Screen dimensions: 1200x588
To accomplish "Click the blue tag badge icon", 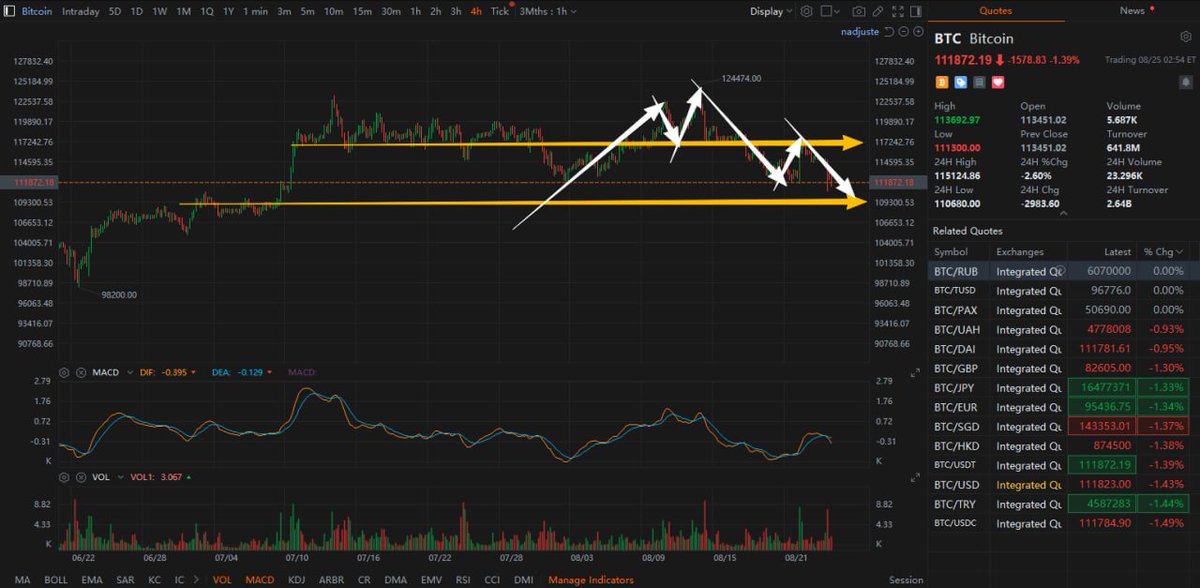I will tap(960, 82).
